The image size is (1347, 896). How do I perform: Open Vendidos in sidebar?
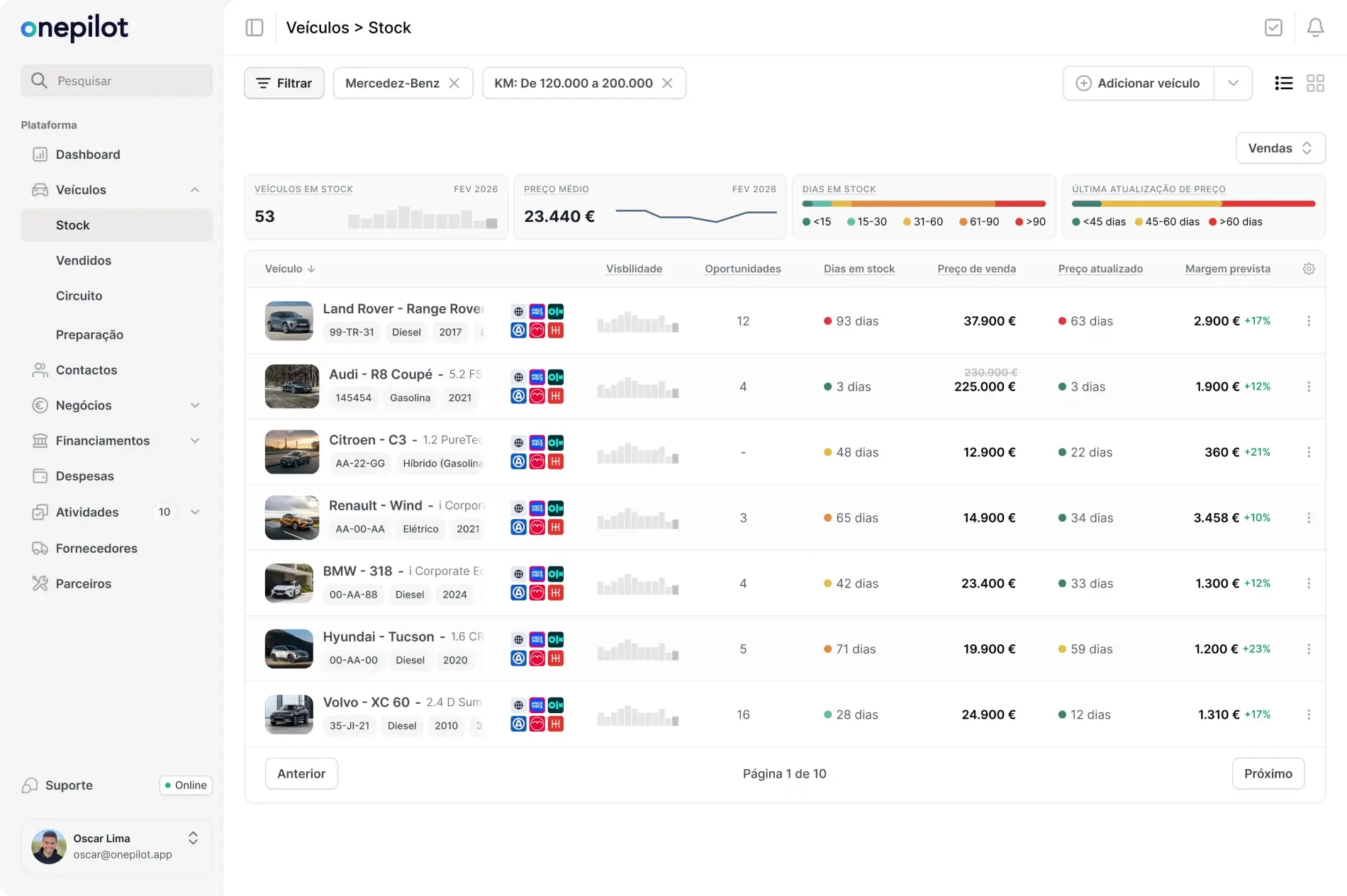84,261
